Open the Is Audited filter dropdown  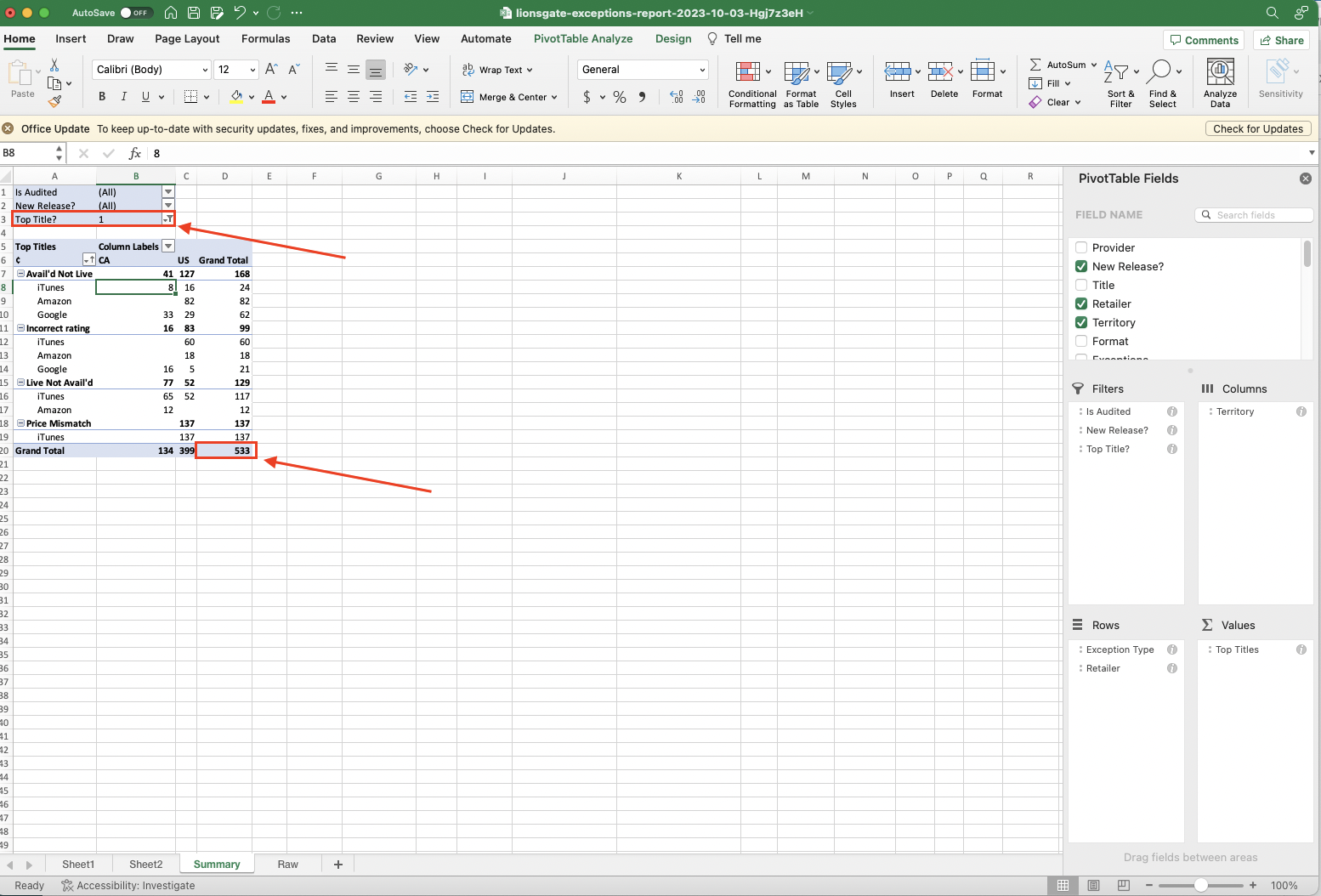click(168, 192)
